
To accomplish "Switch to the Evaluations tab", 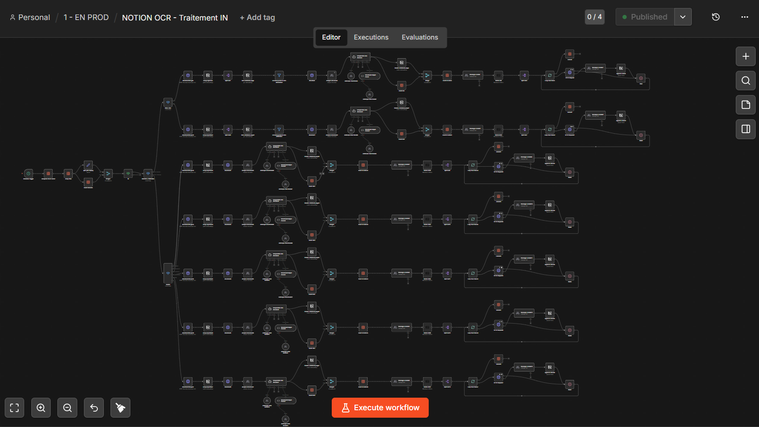I will click(420, 37).
